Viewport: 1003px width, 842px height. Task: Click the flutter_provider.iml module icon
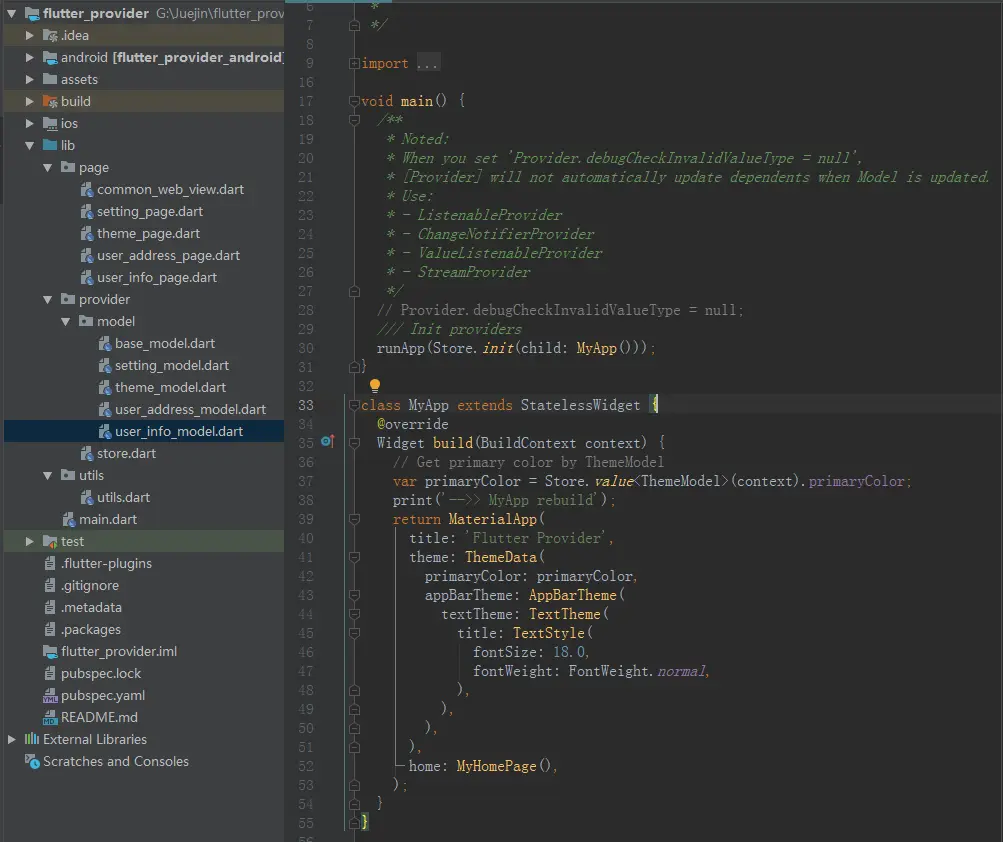click(x=50, y=651)
